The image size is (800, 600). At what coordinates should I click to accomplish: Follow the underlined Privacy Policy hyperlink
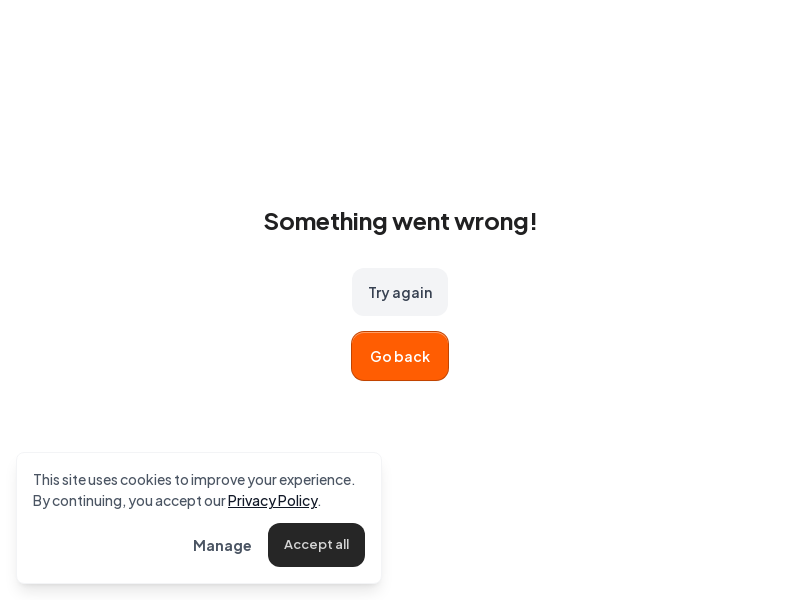(272, 500)
